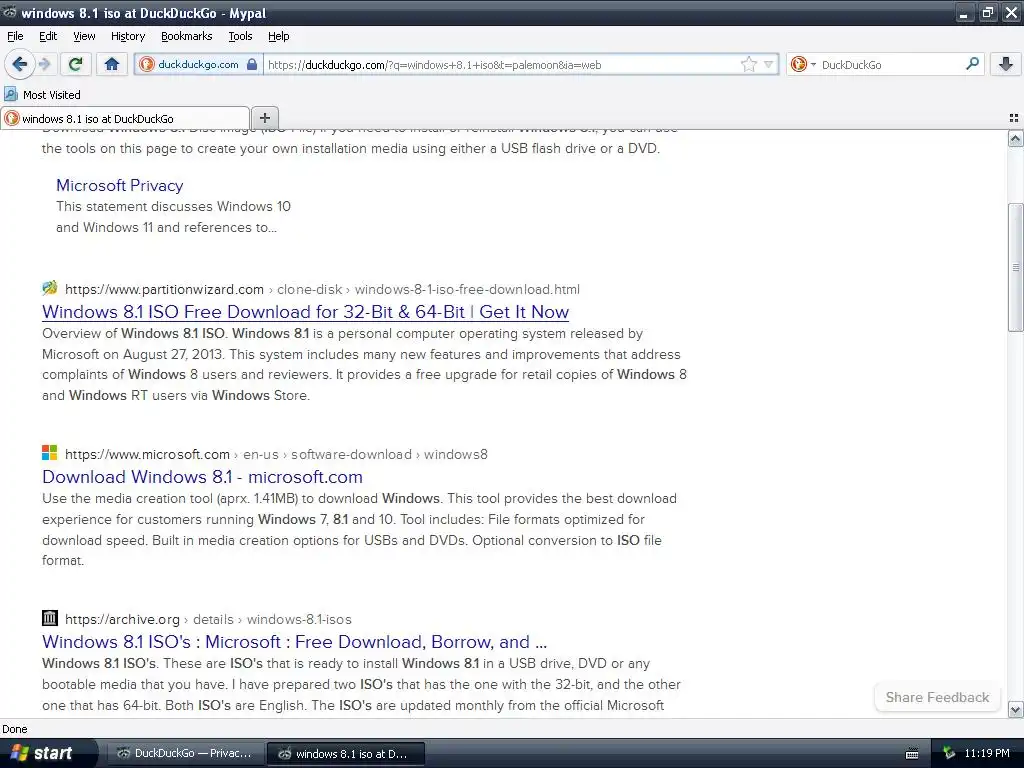Open the Downloads arrow button
Screen dimensions: 1024x768
coord(1006,64)
